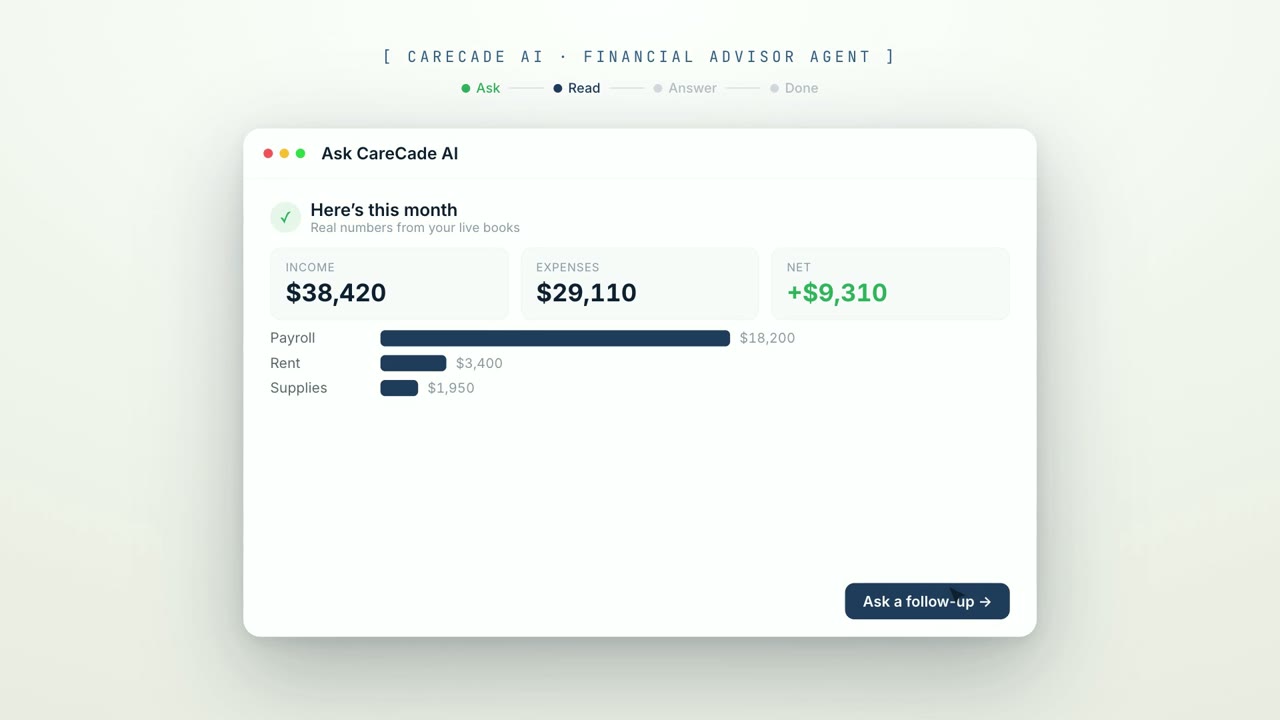Click the Supplies expense bar
The width and height of the screenshot is (1280, 720).
coord(399,388)
